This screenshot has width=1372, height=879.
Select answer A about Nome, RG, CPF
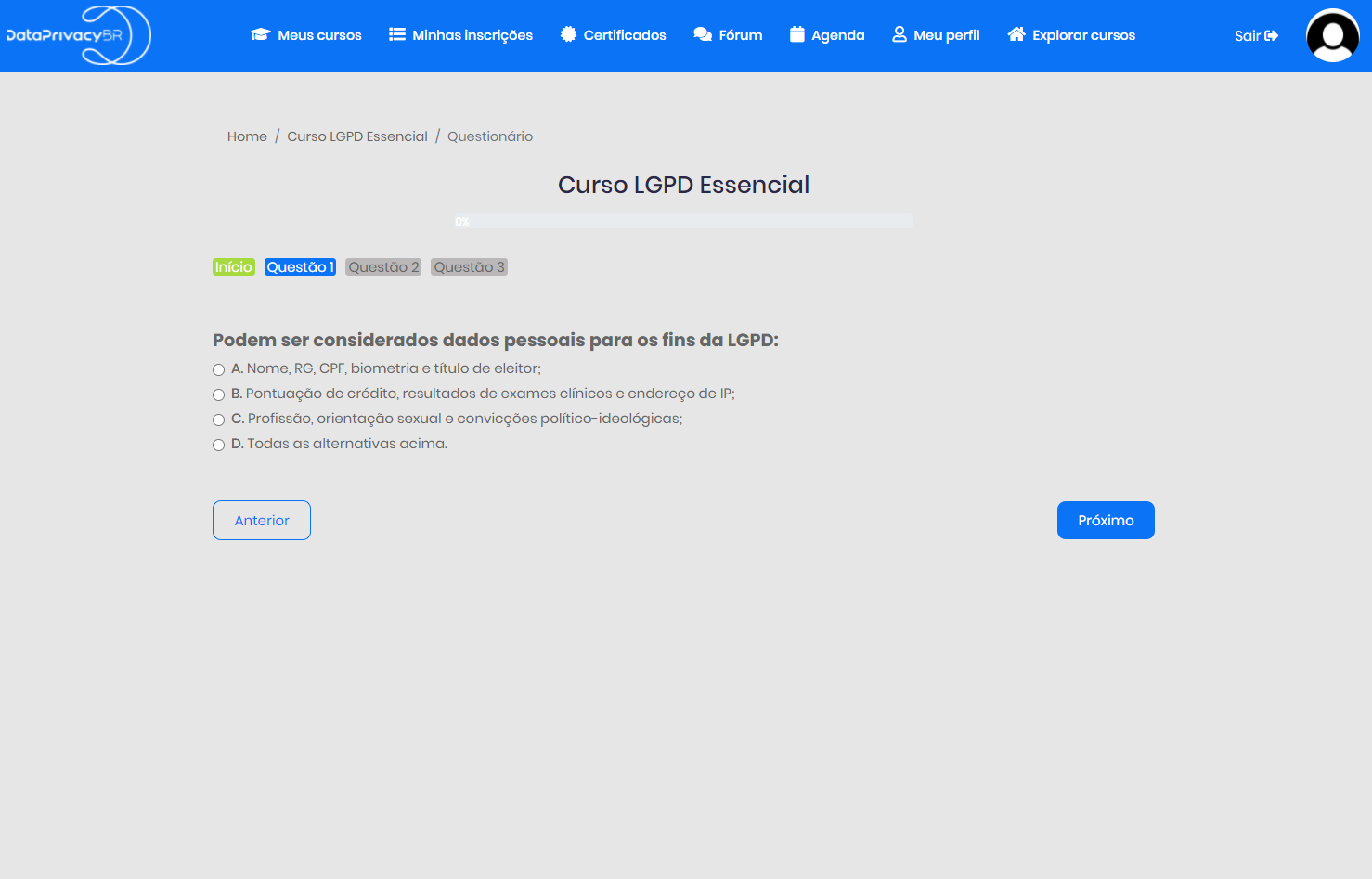pos(219,369)
